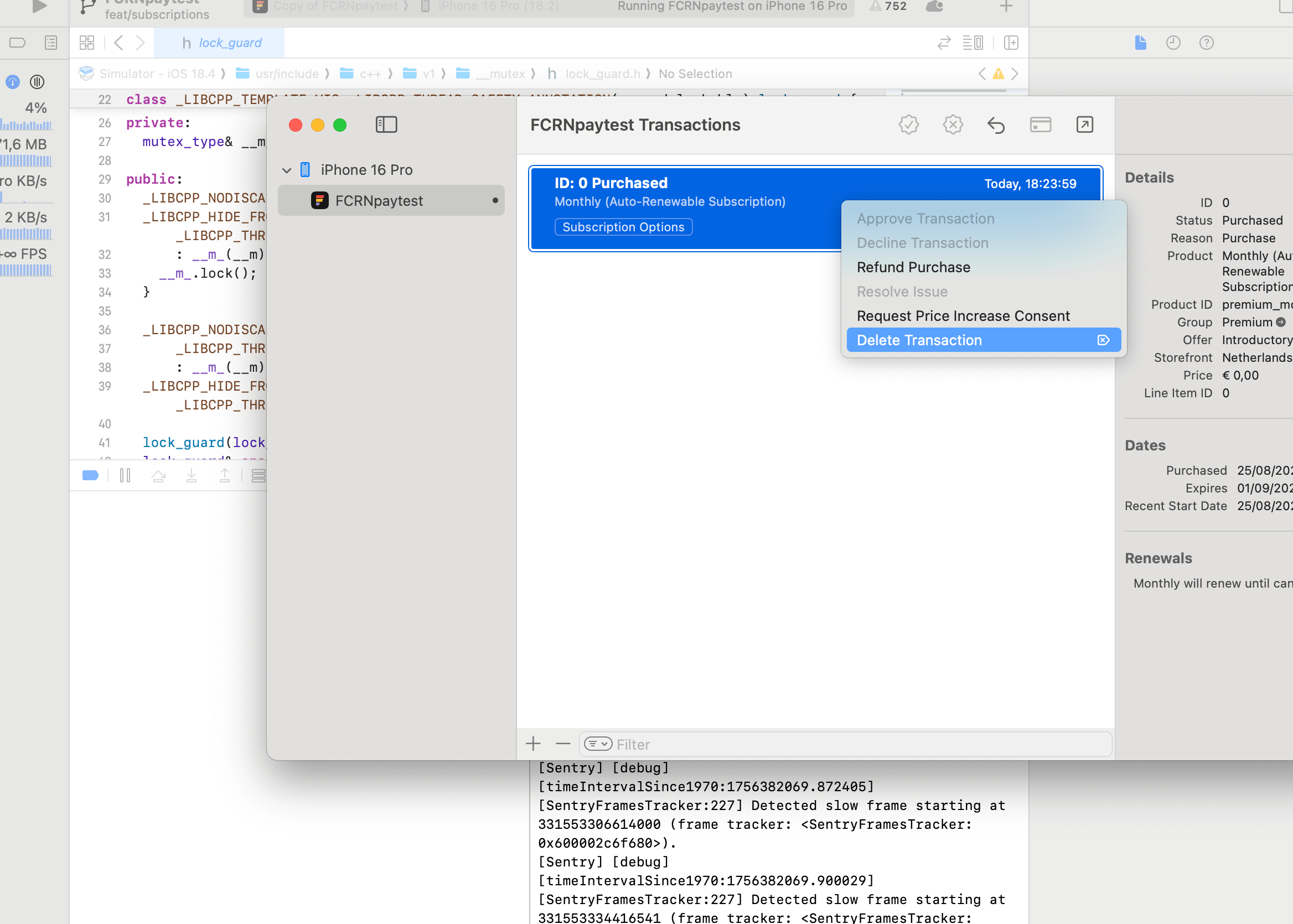1293x924 pixels.
Task: Click the Subscription Options button
Action: click(x=623, y=226)
